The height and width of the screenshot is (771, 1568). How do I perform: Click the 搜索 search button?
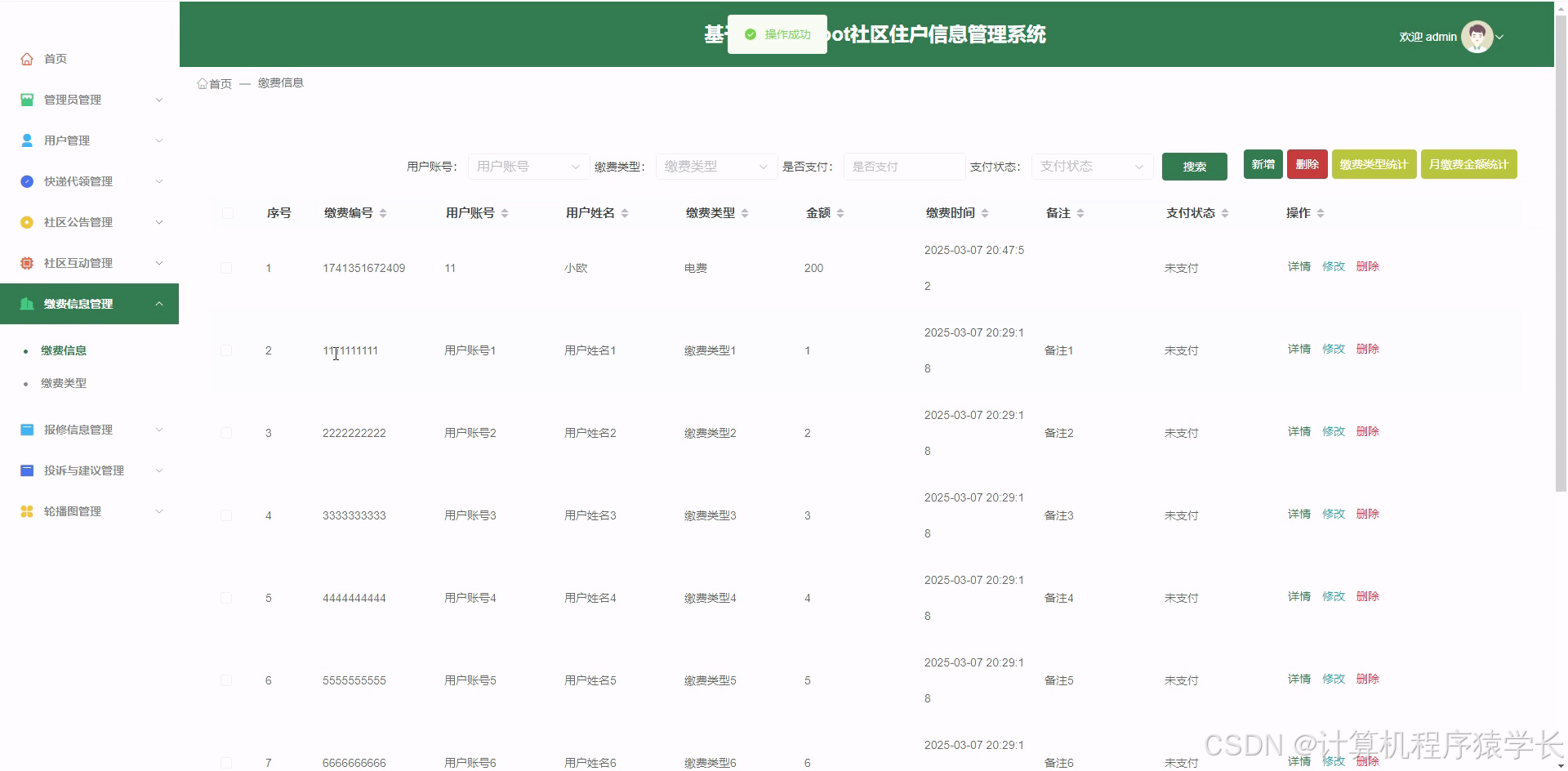click(1194, 166)
